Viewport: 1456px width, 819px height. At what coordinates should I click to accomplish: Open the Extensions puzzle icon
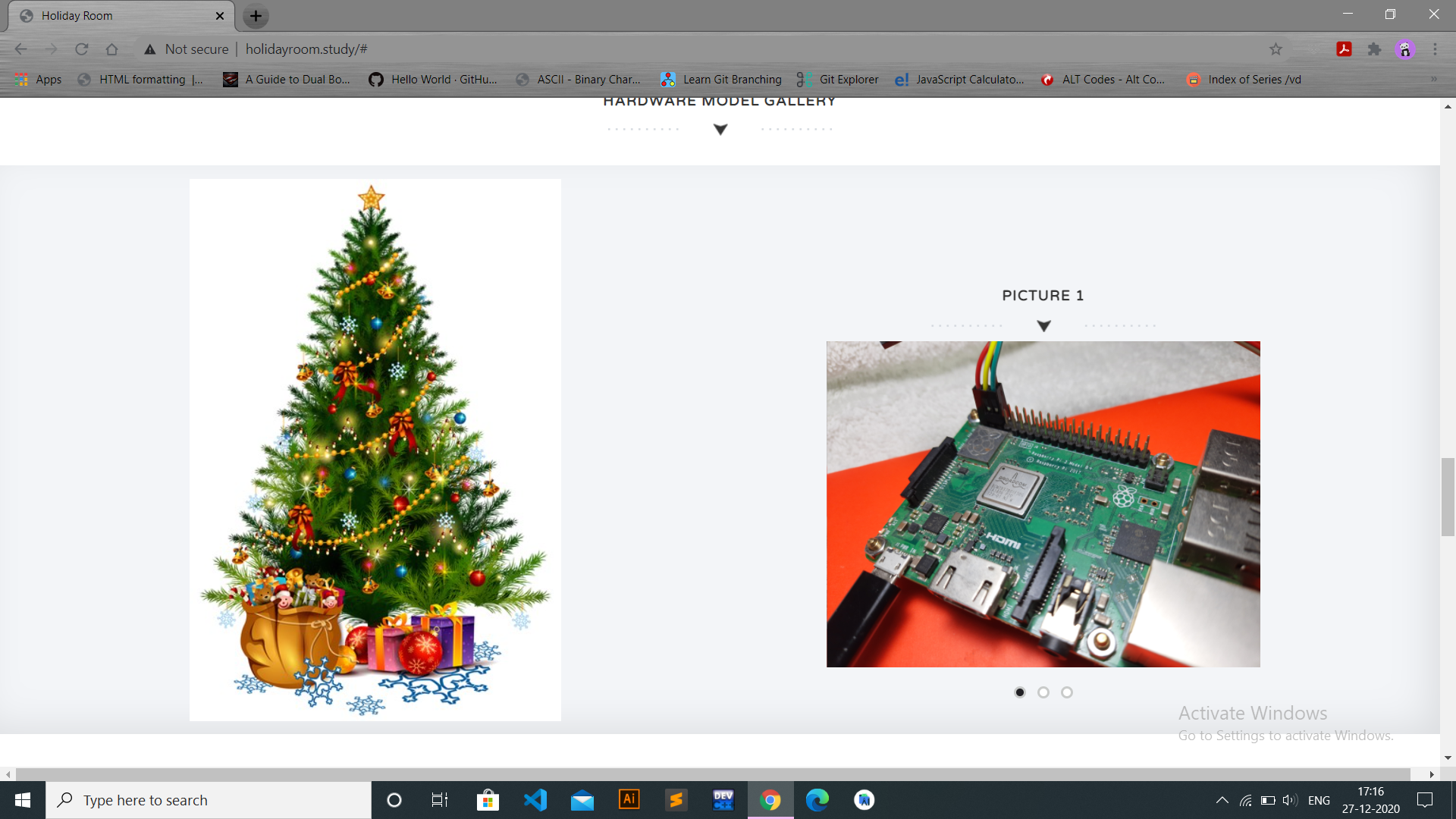click(x=1374, y=49)
